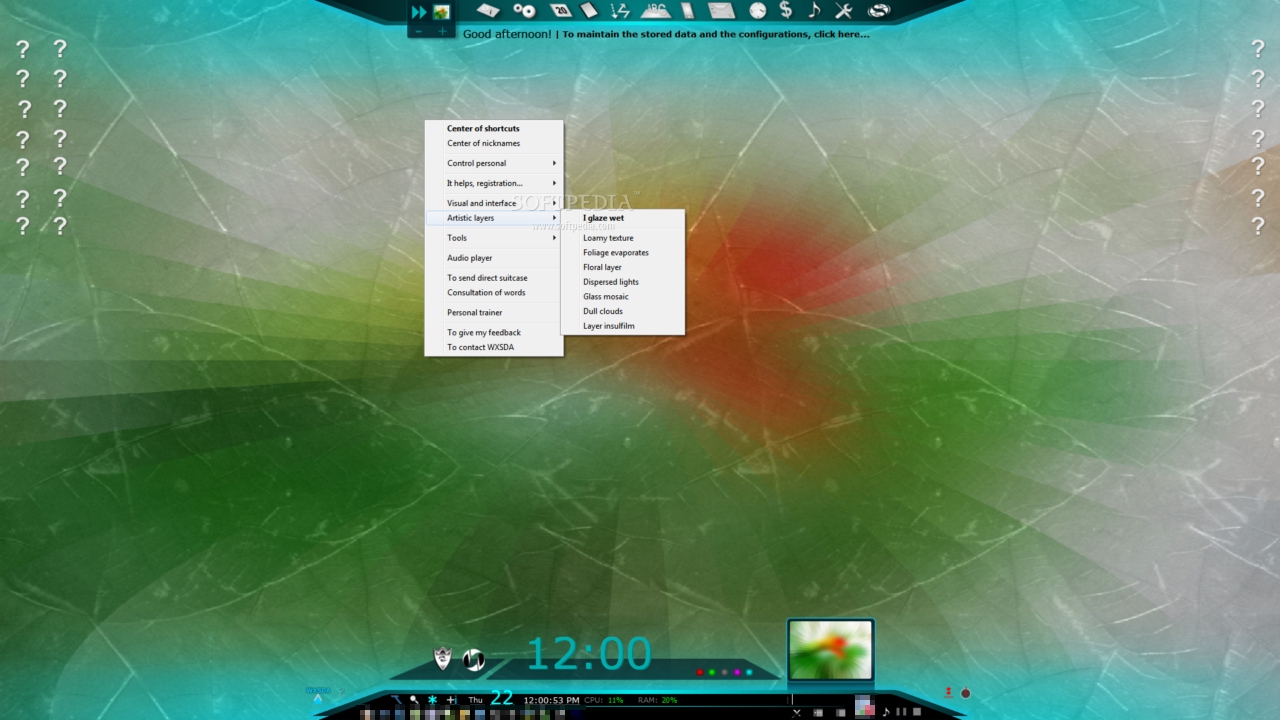Image resolution: width=1280 pixels, height=720 pixels.
Task: Click the green color dot
Action: click(712, 672)
